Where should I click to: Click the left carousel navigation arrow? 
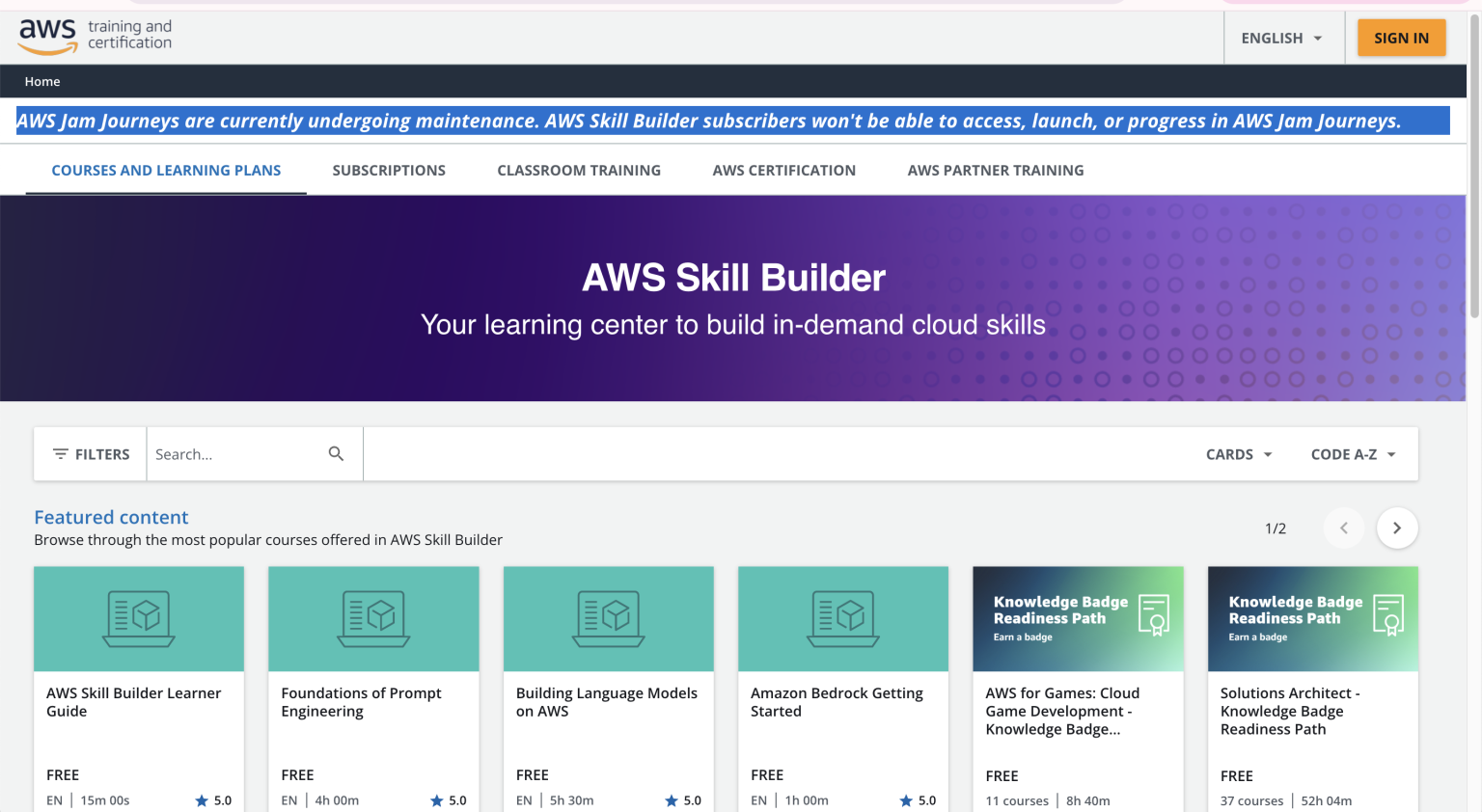[x=1344, y=528]
